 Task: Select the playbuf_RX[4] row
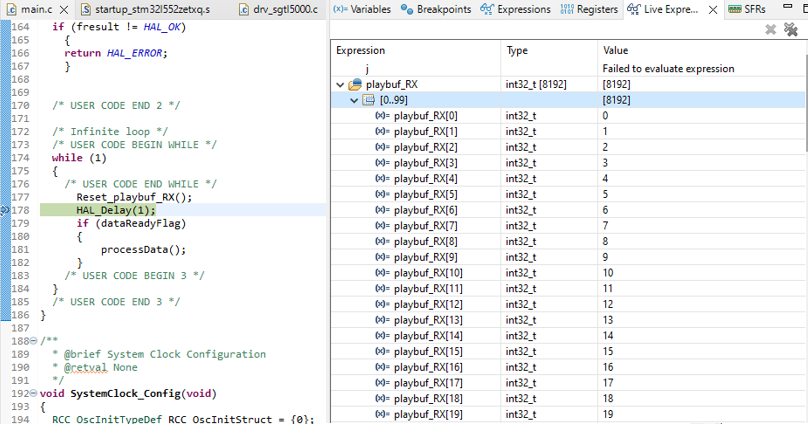[567, 179]
